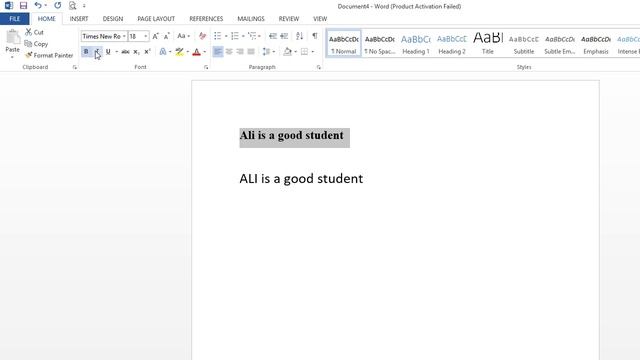This screenshot has width=640, height=360.
Task: Apply yellow text highlight color
Action: (180, 52)
